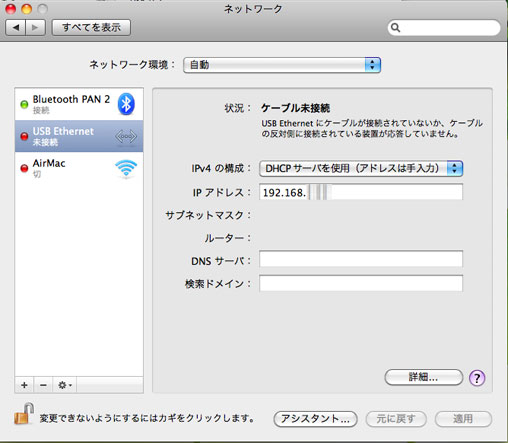Show all preferences with すべてを表示
Image resolution: width=508 pixels, height=443 pixels.
click(91, 27)
